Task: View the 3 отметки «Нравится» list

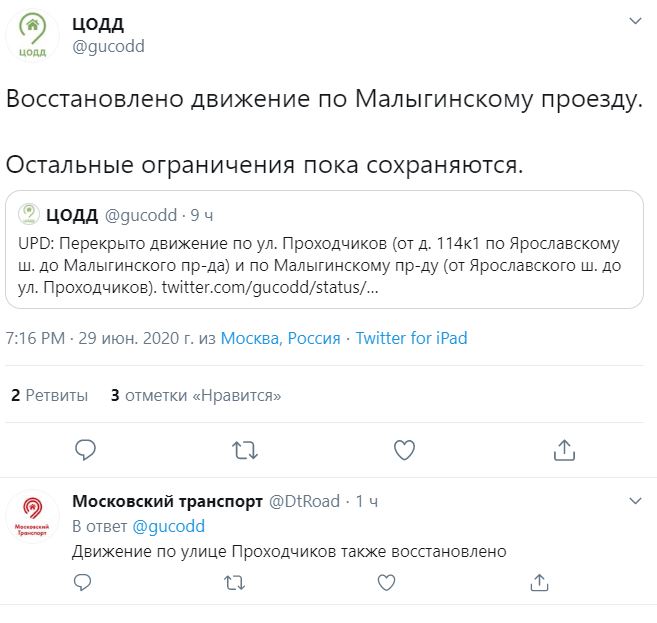Action: [x=195, y=395]
